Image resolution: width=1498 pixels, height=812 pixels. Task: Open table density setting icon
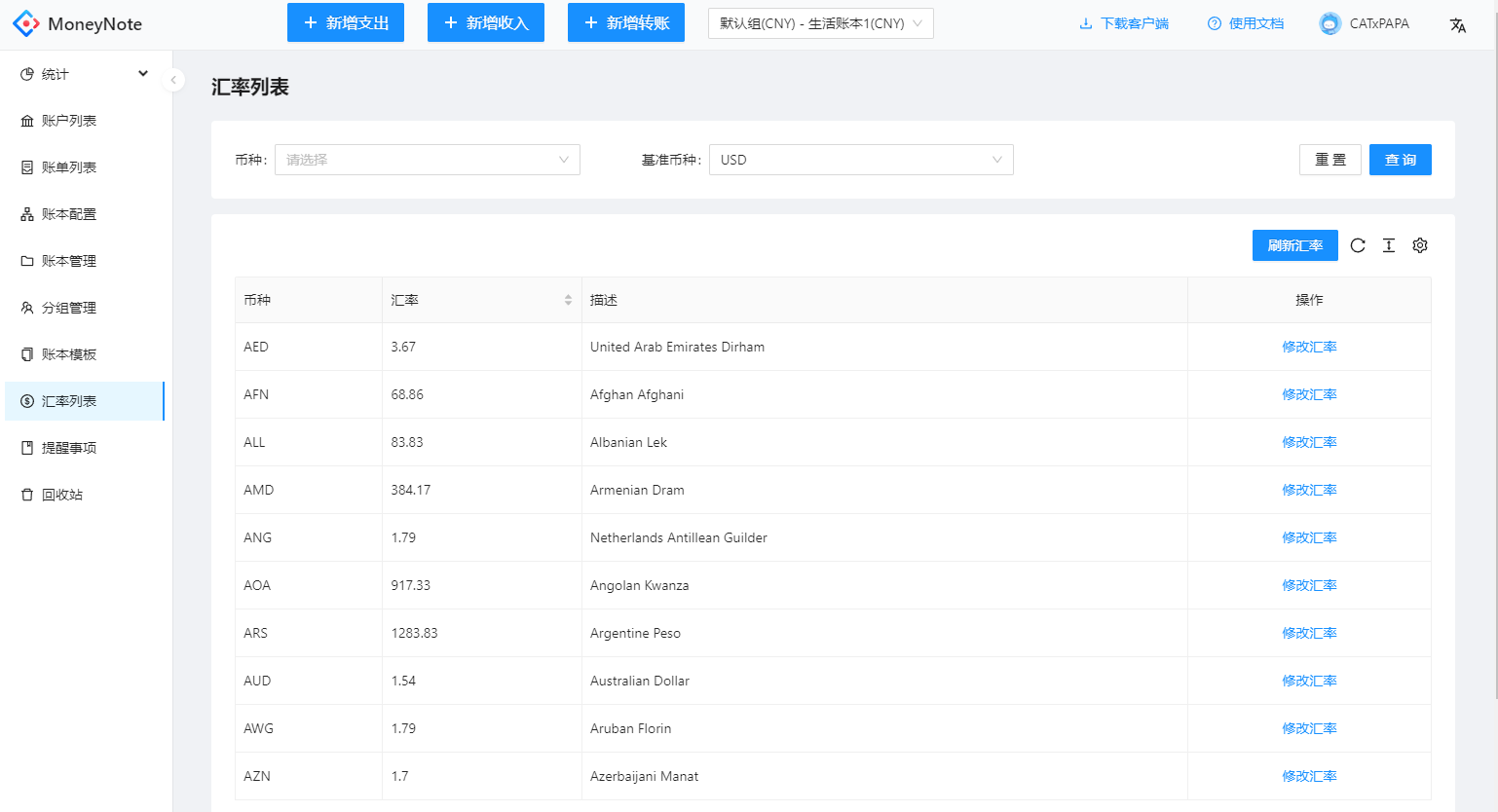click(1389, 245)
